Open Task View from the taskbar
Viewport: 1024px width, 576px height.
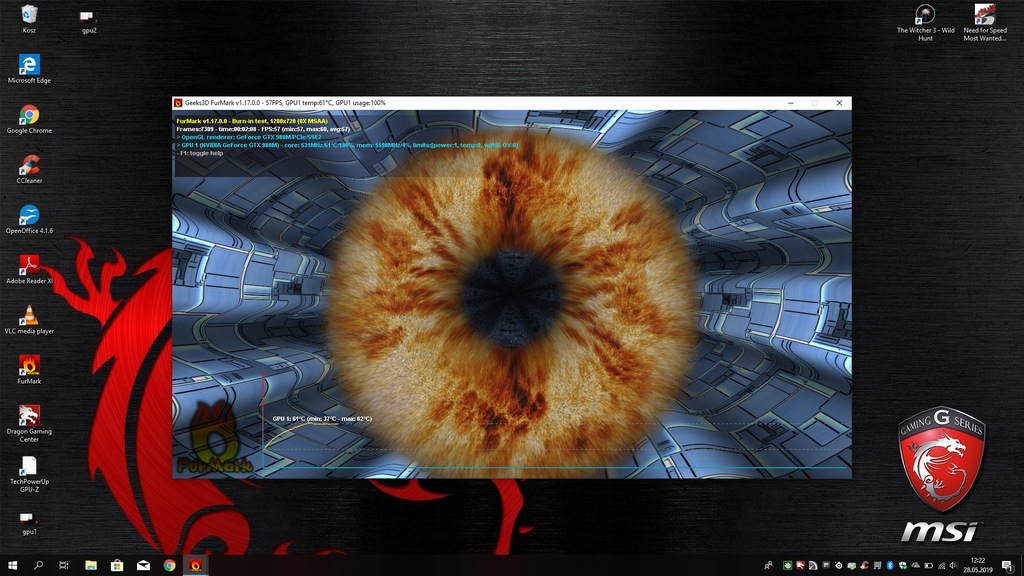click(x=63, y=566)
